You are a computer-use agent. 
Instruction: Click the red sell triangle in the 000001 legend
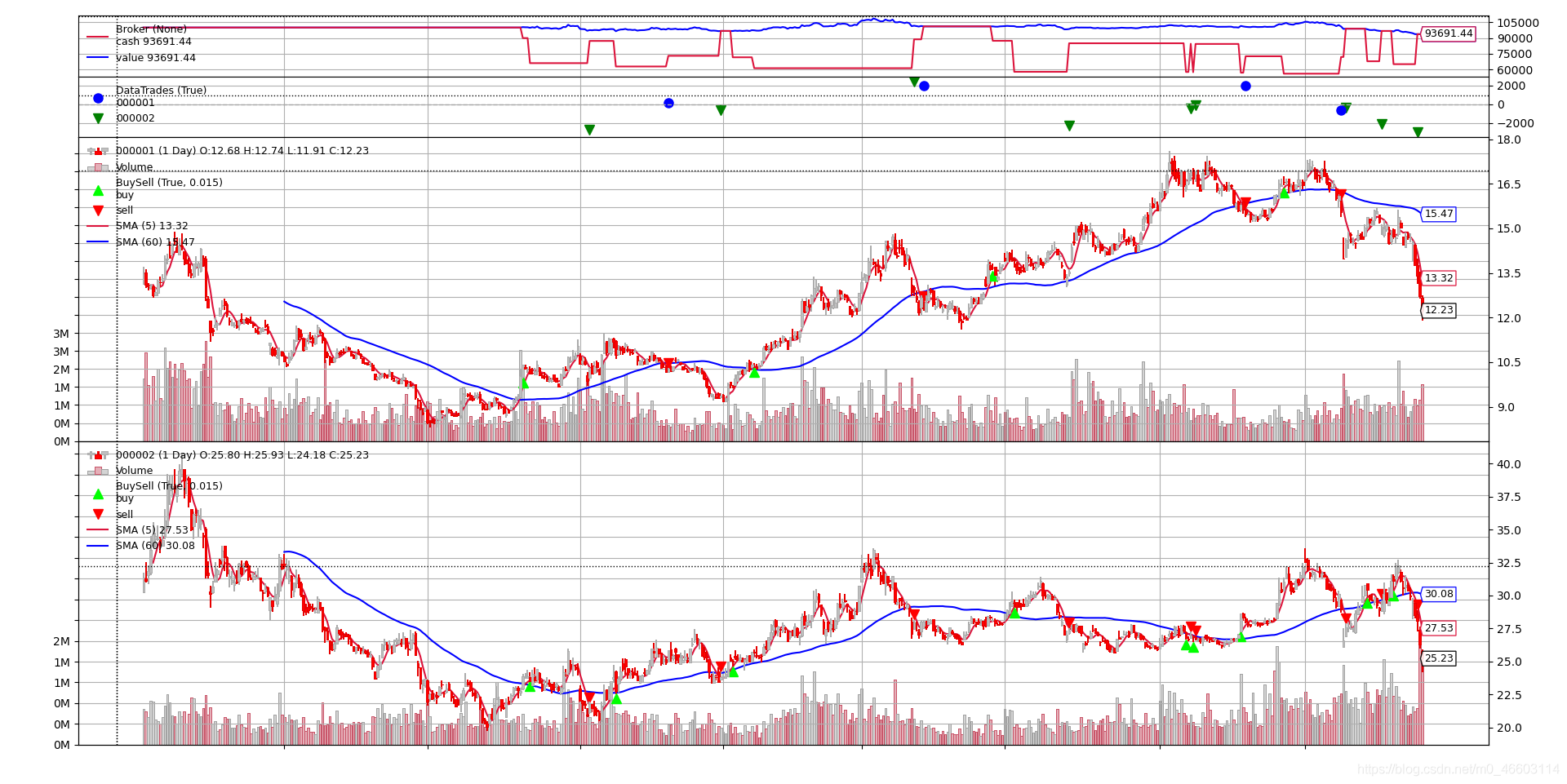(x=98, y=210)
